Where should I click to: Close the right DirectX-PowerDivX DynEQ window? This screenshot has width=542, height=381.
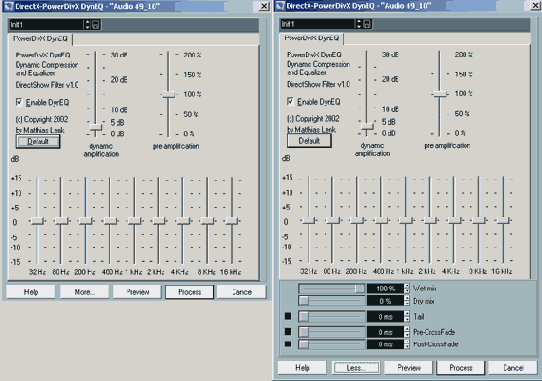coord(536,6)
